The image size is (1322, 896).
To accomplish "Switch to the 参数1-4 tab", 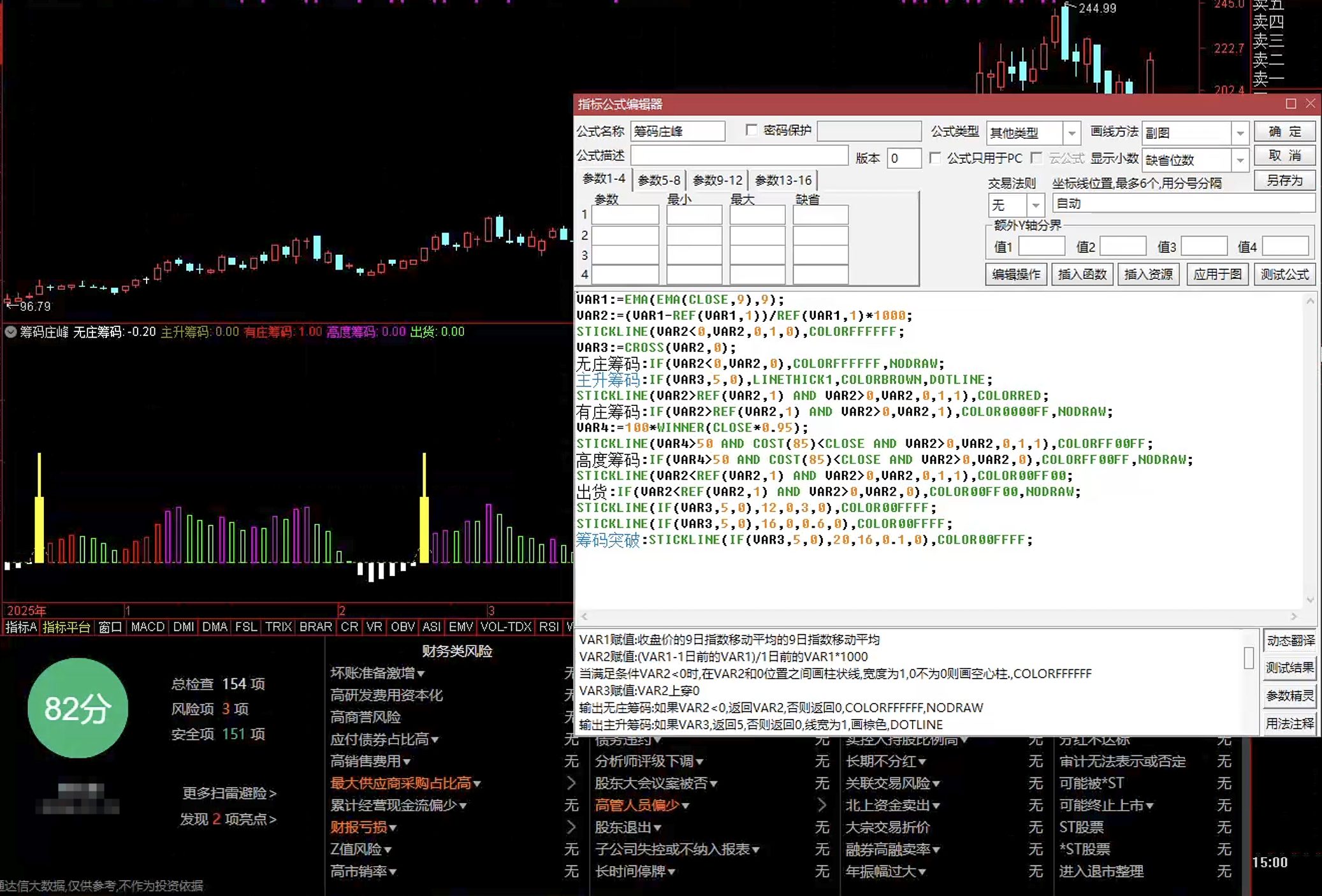I will [604, 179].
